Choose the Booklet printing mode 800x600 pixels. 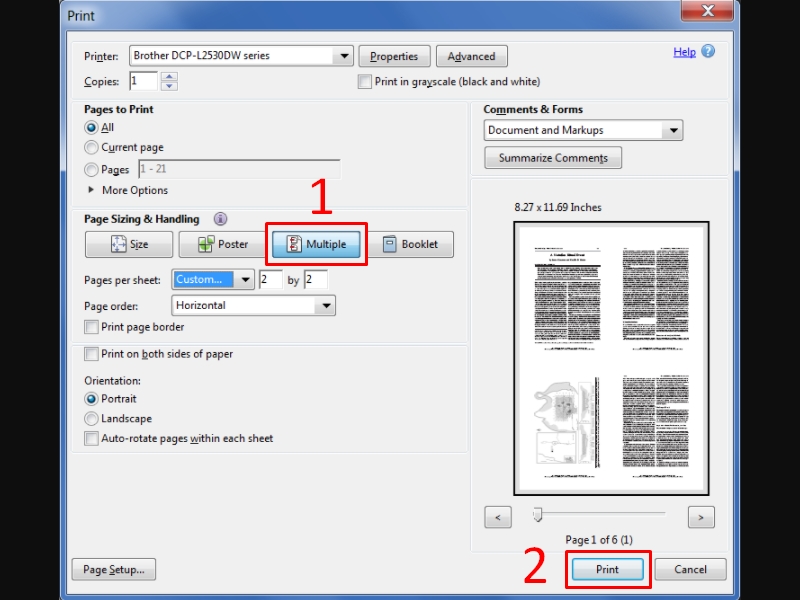tap(410, 244)
